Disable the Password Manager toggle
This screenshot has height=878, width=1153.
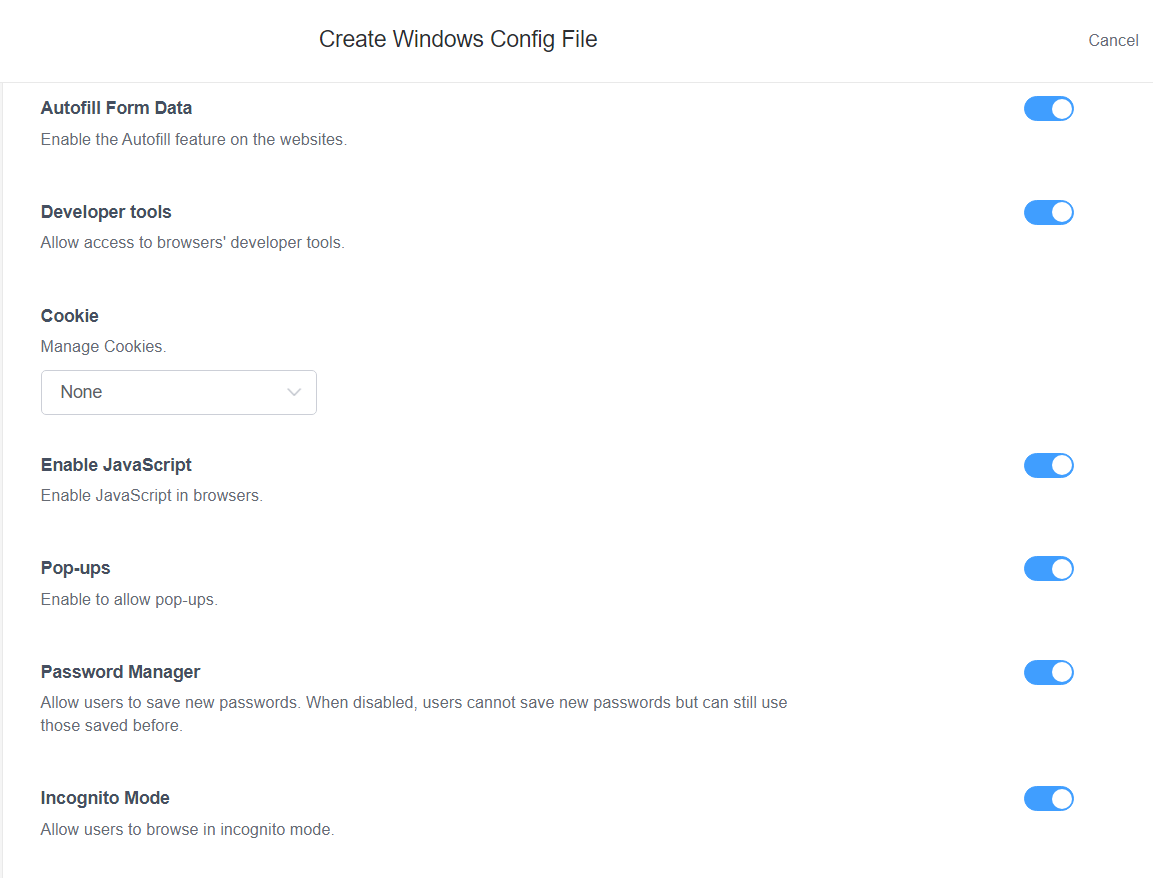(1048, 672)
